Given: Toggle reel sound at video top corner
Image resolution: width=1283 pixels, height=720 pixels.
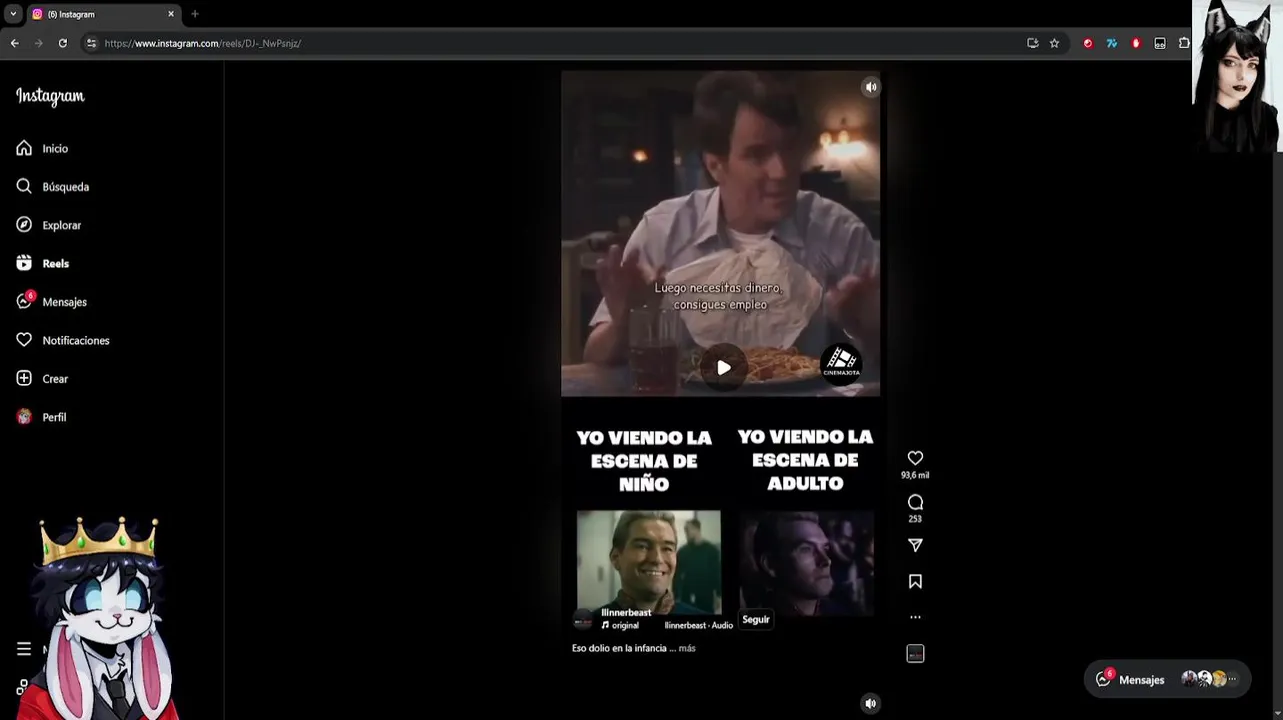Looking at the screenshot, I should (x=870, y=87).
